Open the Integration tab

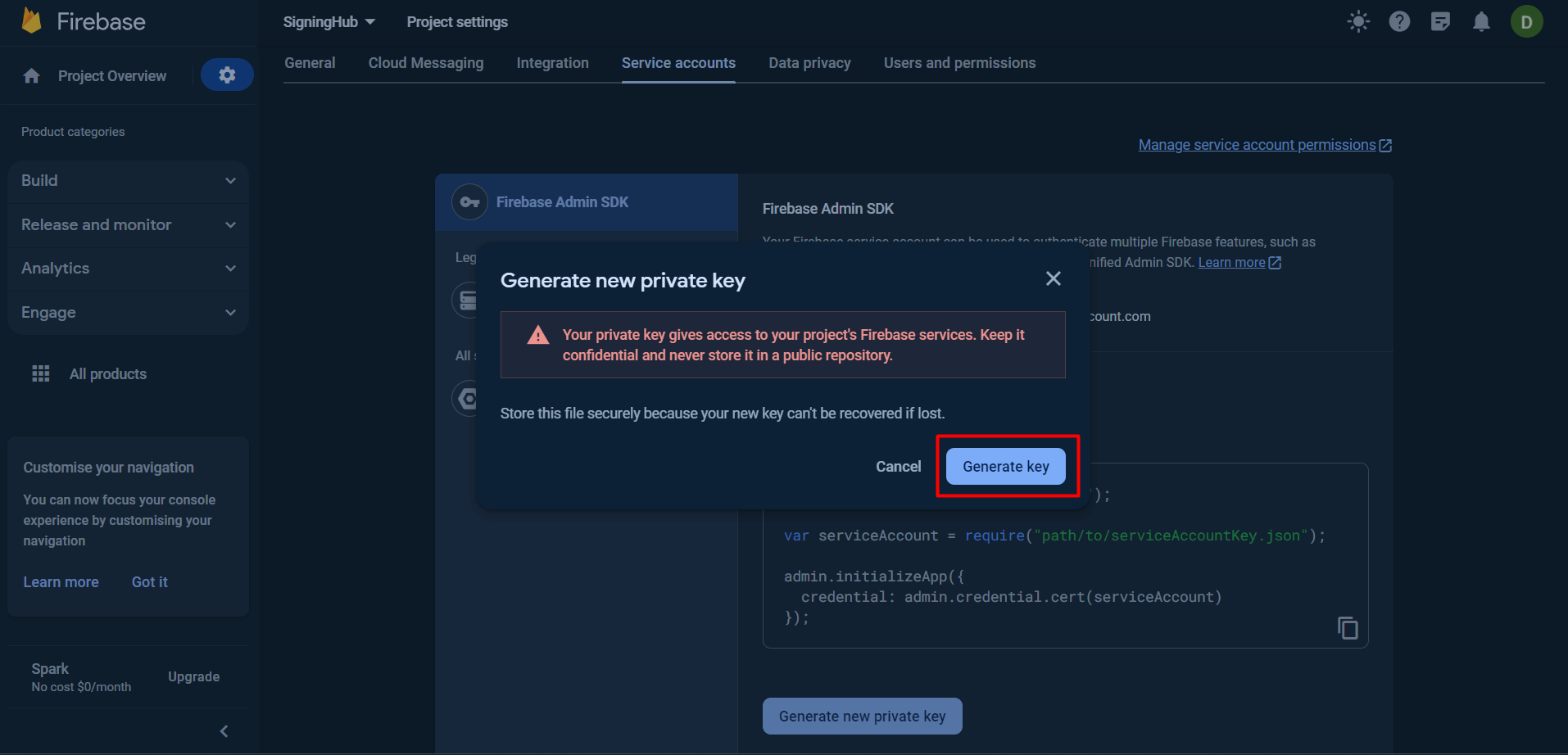tap(553, 63)
